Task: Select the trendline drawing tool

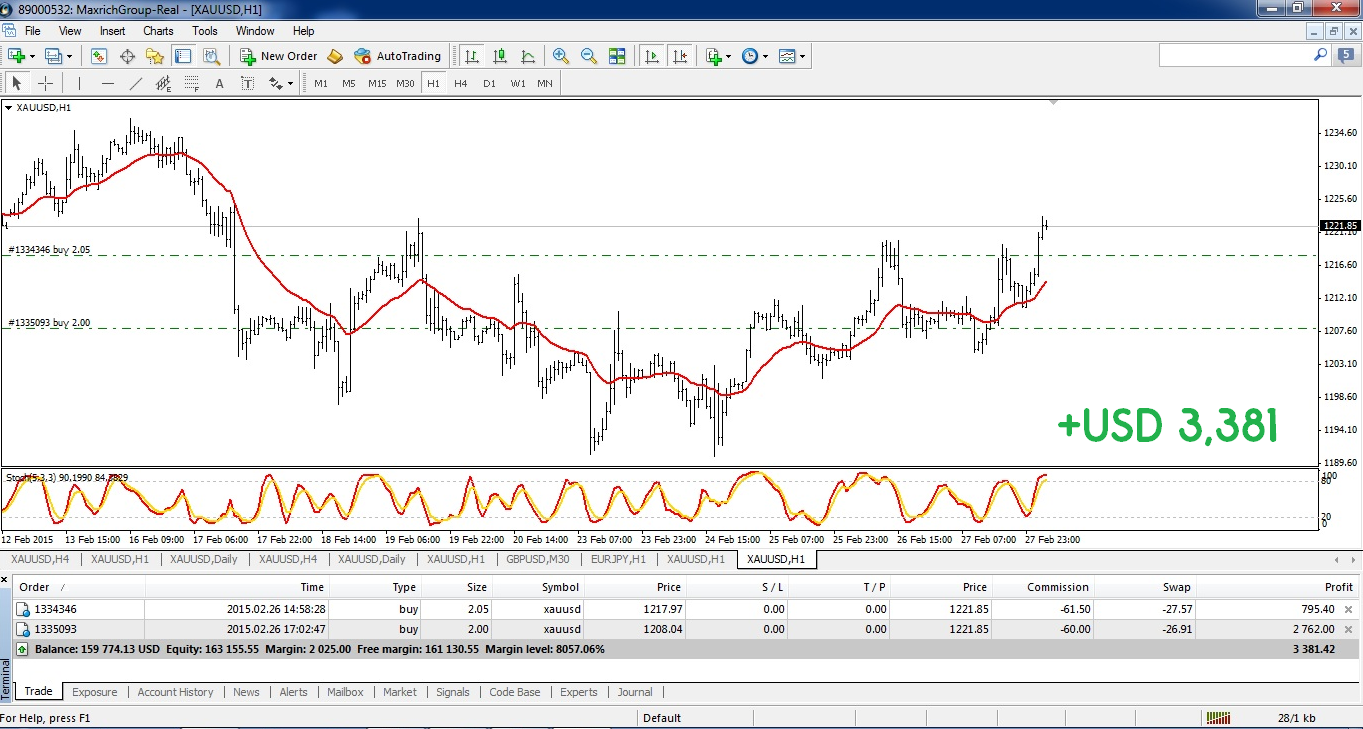Action: (x=136, y=84)
